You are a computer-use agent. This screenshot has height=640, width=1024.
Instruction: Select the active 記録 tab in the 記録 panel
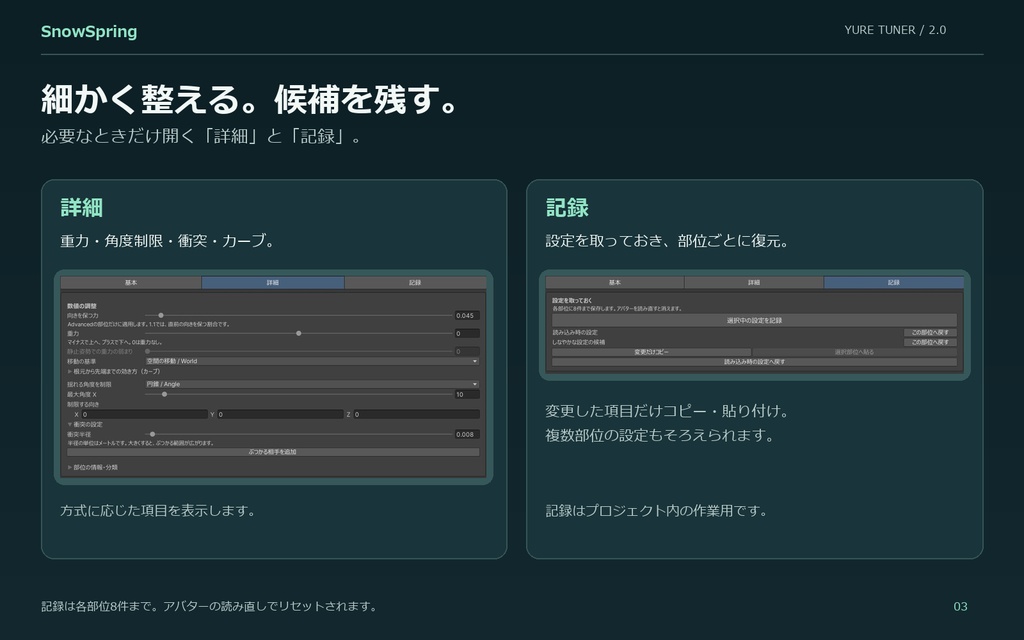[894, 283]
